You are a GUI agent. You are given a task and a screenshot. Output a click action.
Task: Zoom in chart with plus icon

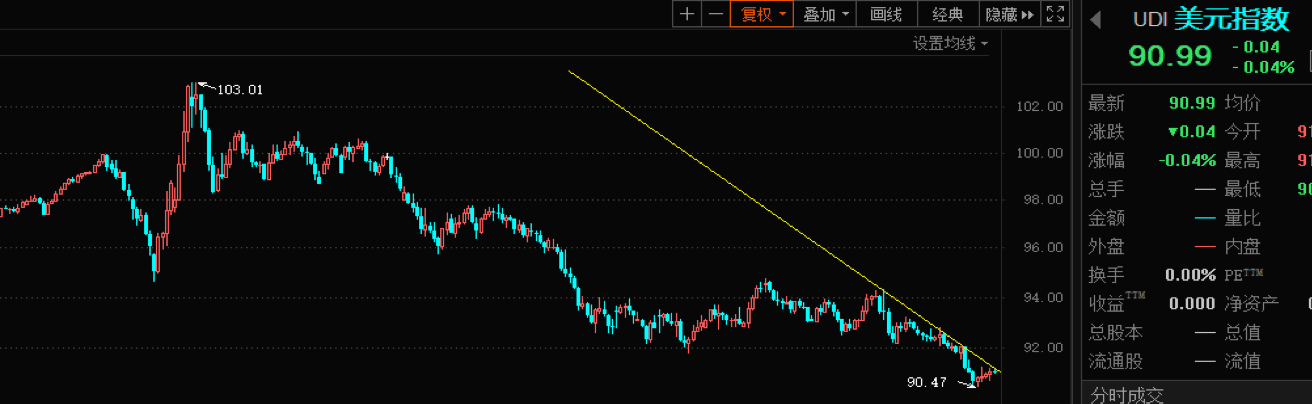pos(686,14)
